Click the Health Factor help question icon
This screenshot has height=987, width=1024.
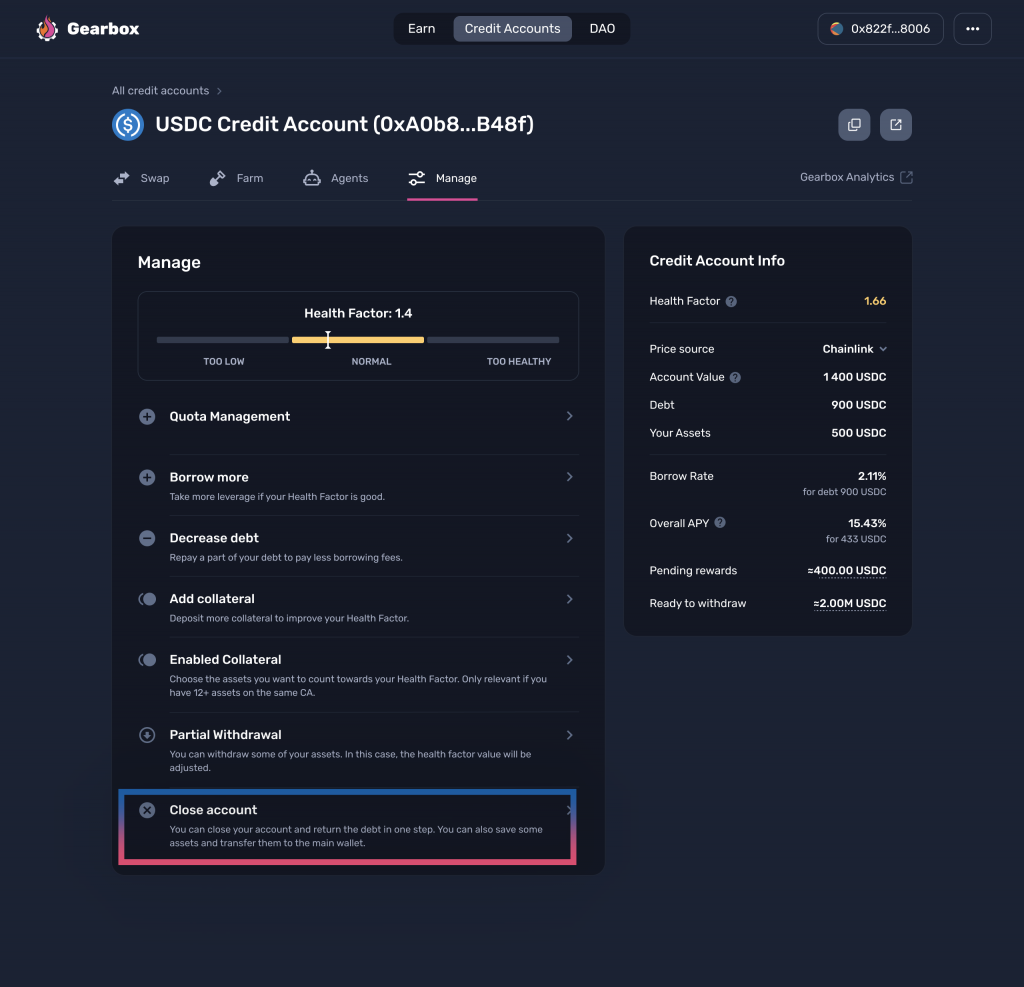[731, 301]
